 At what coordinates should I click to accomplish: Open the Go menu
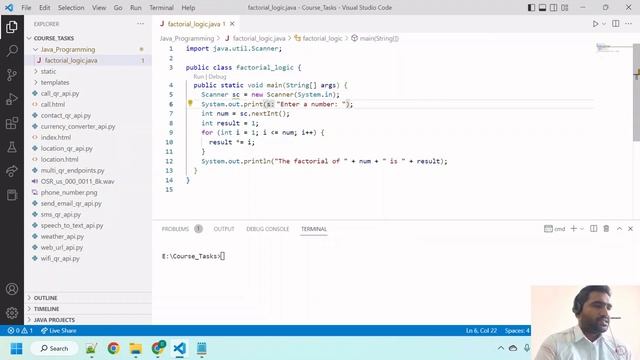tap(118, 8)
